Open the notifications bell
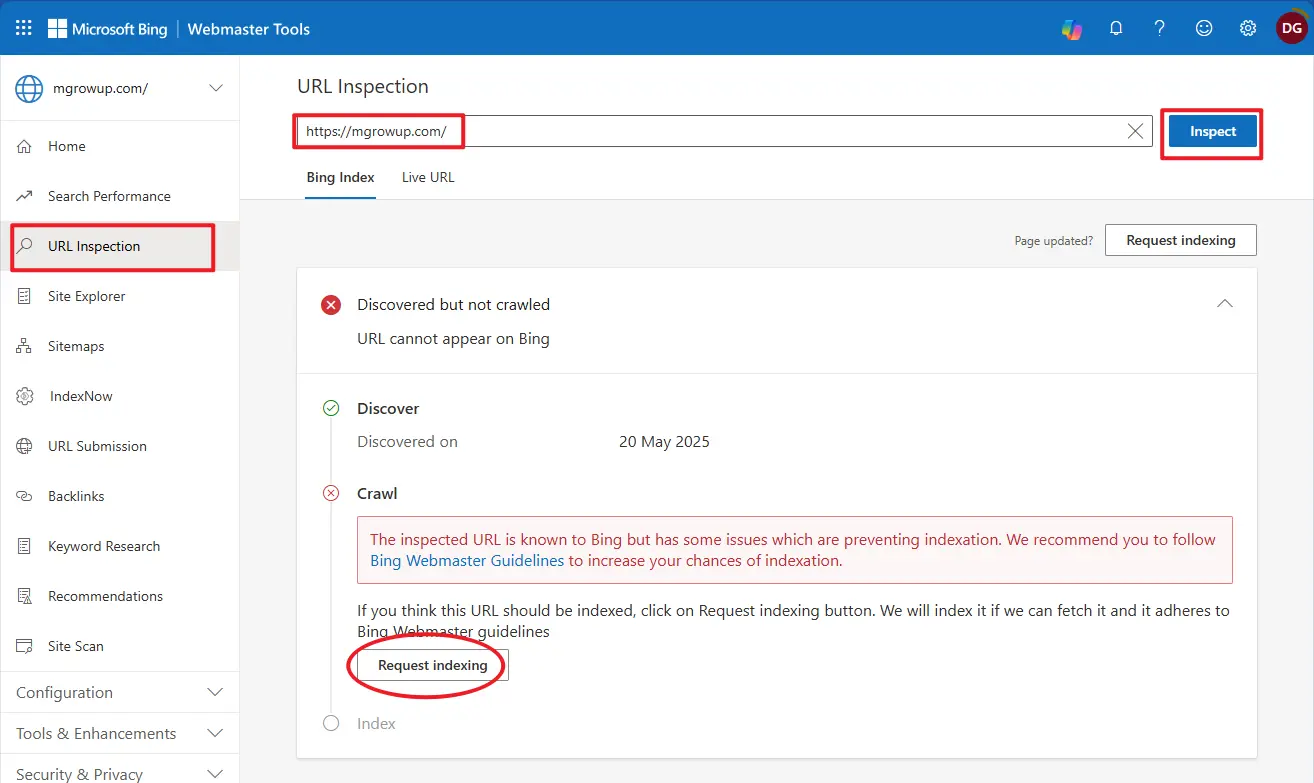1314x783 pixels. click(1116, 29)
